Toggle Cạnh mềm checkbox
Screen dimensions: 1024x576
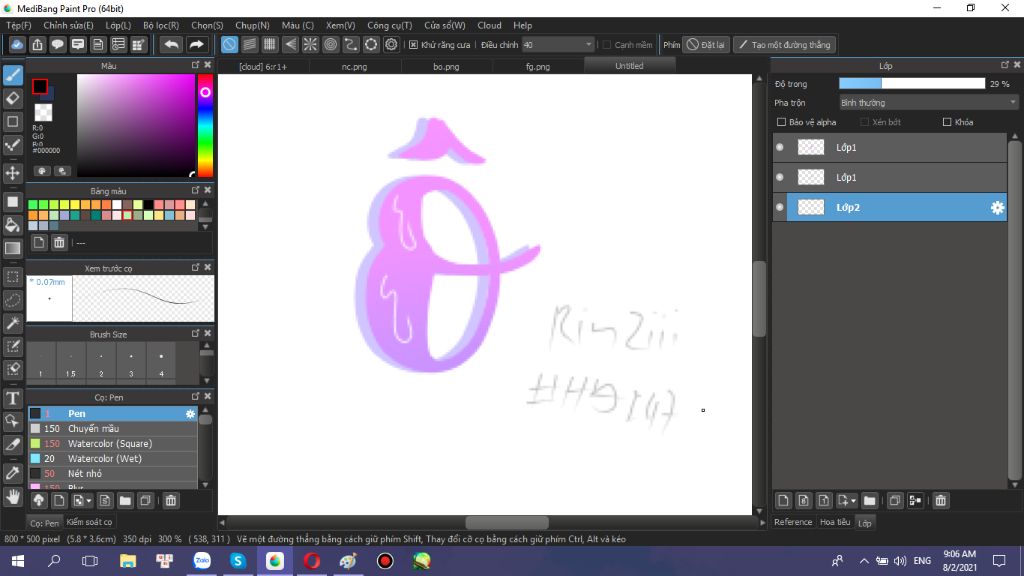click(607, 45)
